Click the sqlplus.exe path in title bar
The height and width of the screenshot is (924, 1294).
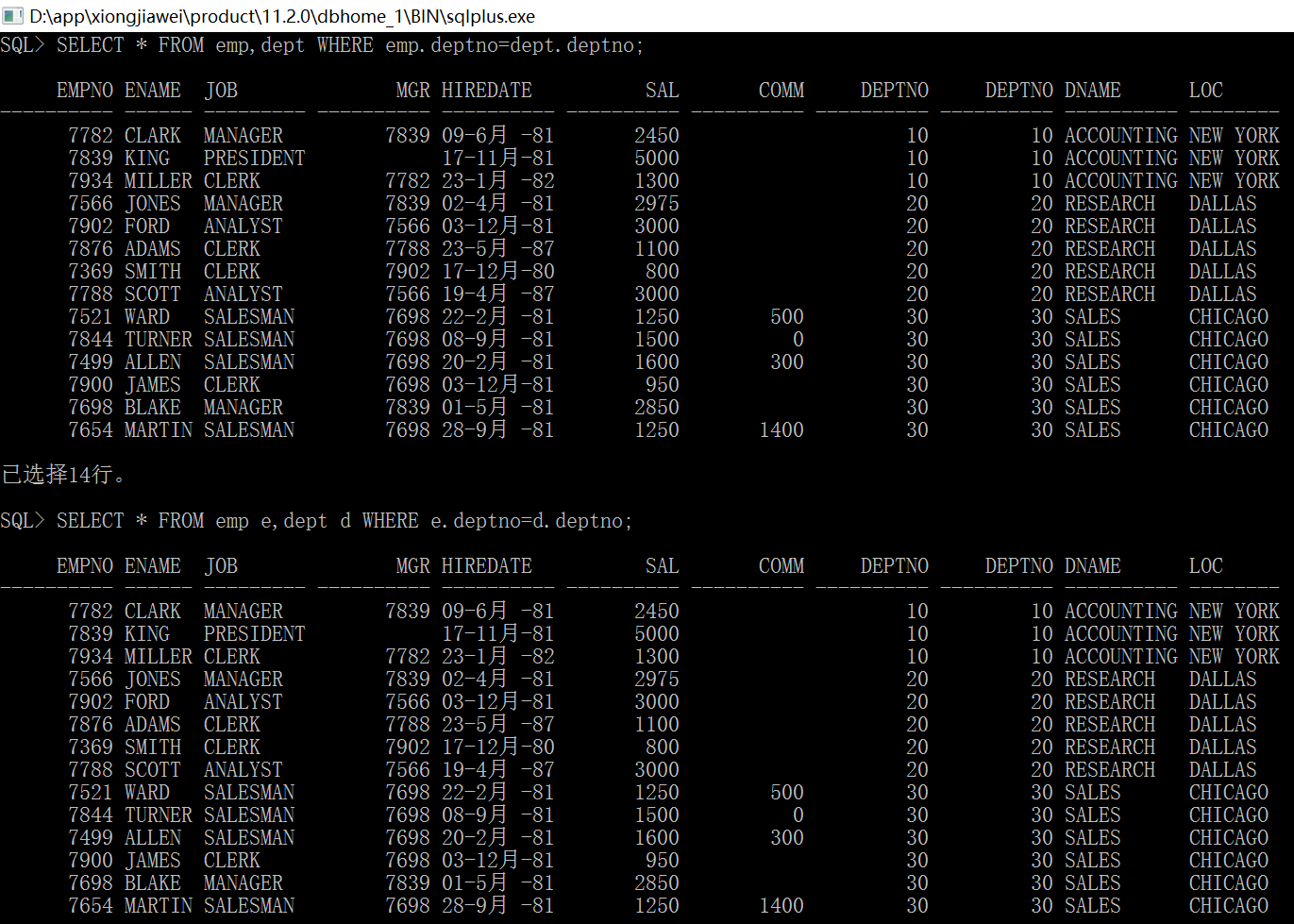coord(282,16)
